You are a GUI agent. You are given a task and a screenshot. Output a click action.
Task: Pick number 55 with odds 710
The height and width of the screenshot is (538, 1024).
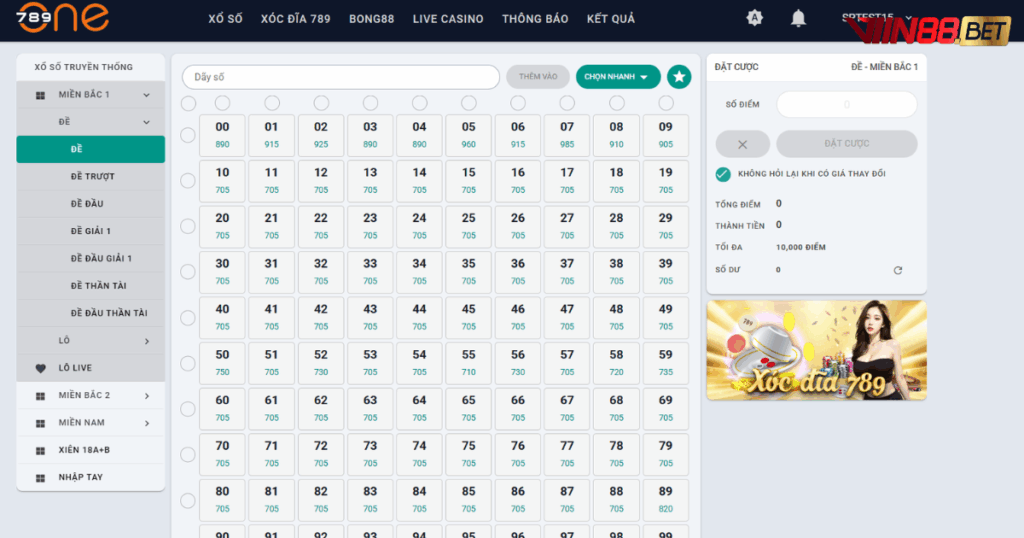pos(469,363)
